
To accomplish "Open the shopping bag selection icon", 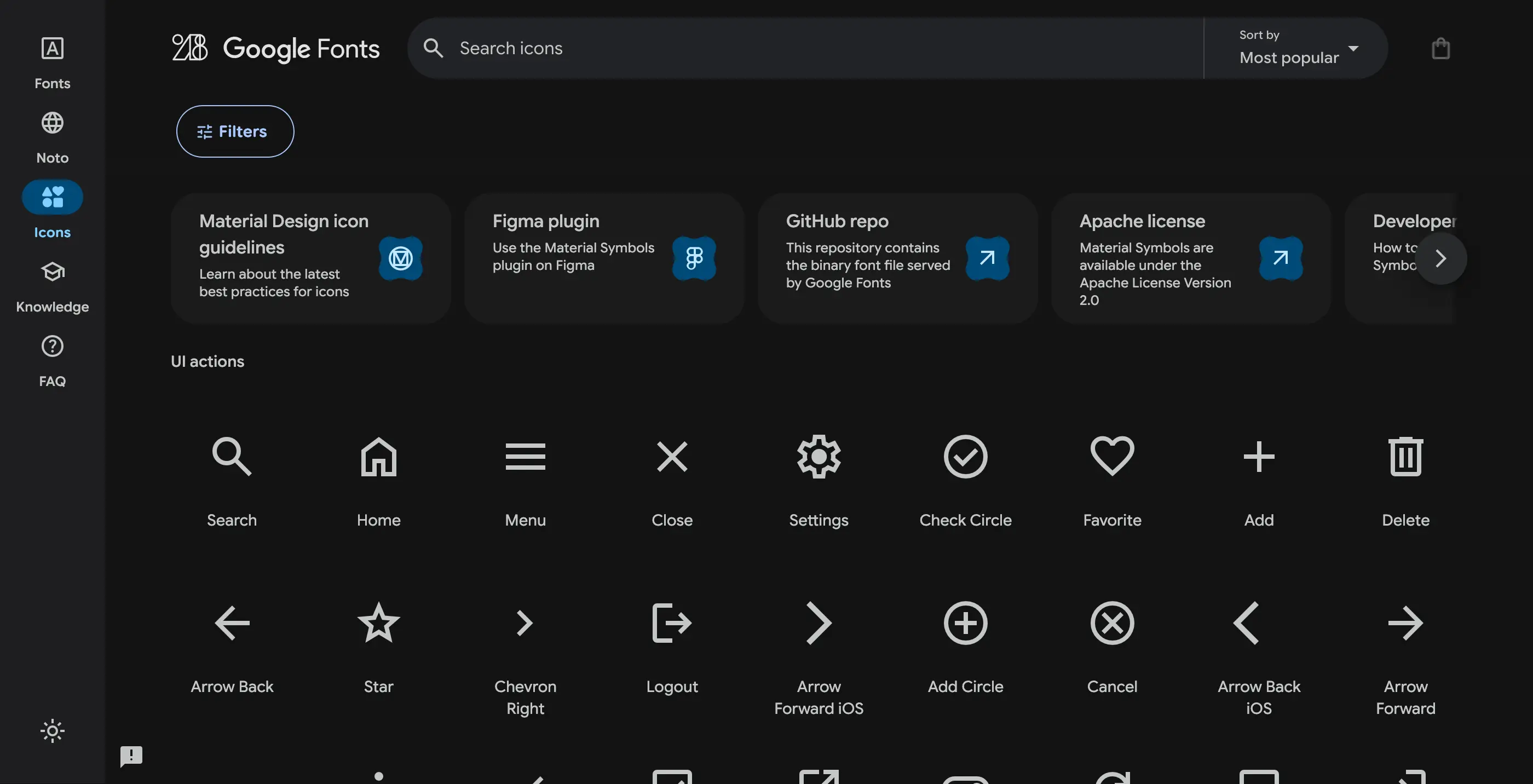I will coord(1440,48).
